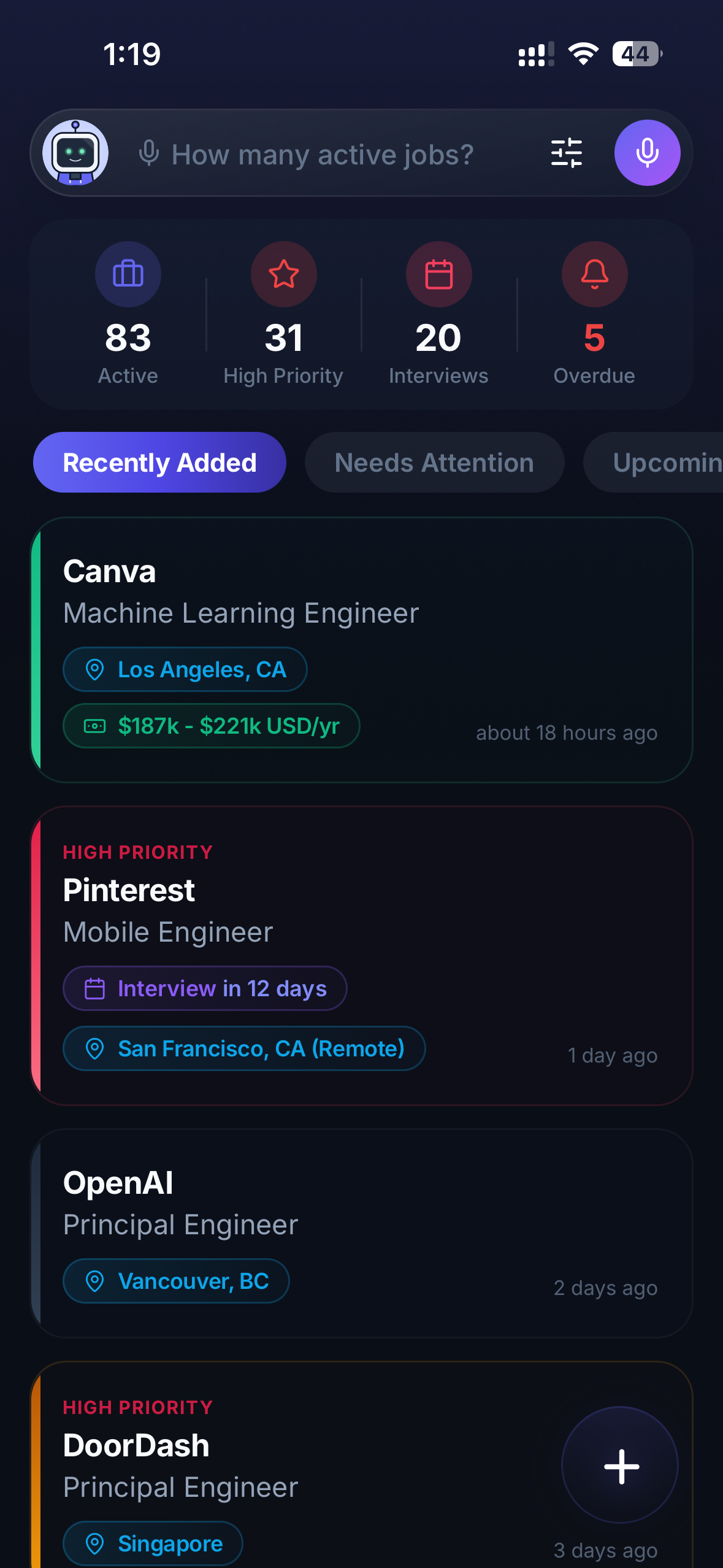Switch to the Recently Added tab
723x1568 pixels.
[x=159, y=463]
